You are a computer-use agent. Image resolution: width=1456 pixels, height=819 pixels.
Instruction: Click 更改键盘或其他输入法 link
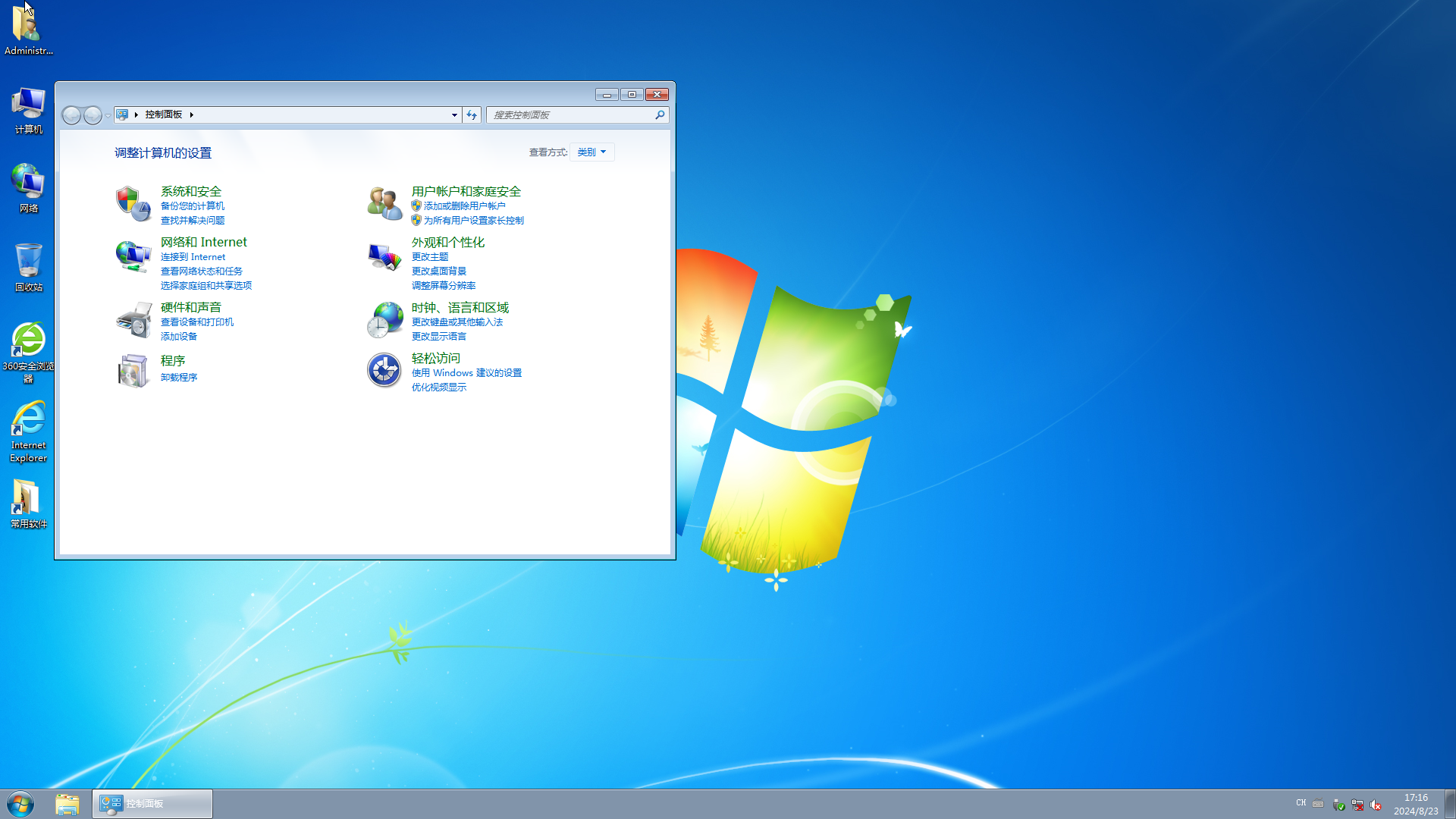tap(457, 322)
